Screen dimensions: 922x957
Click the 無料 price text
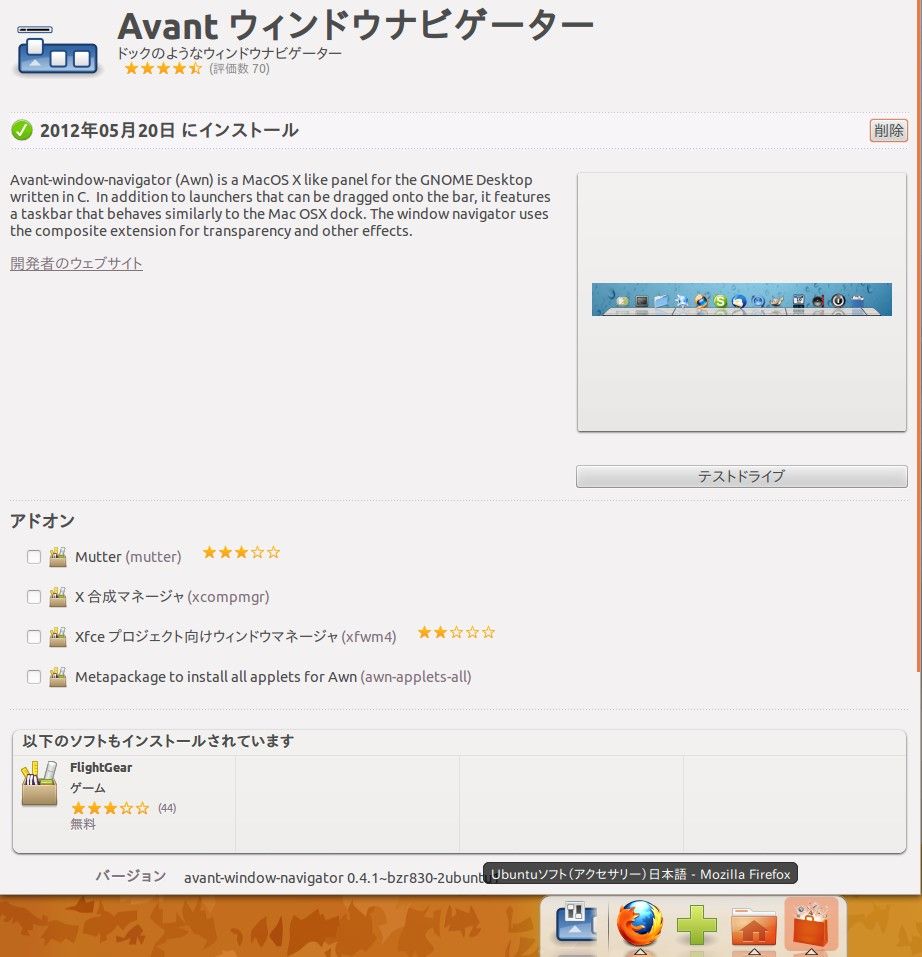(82, 825)
